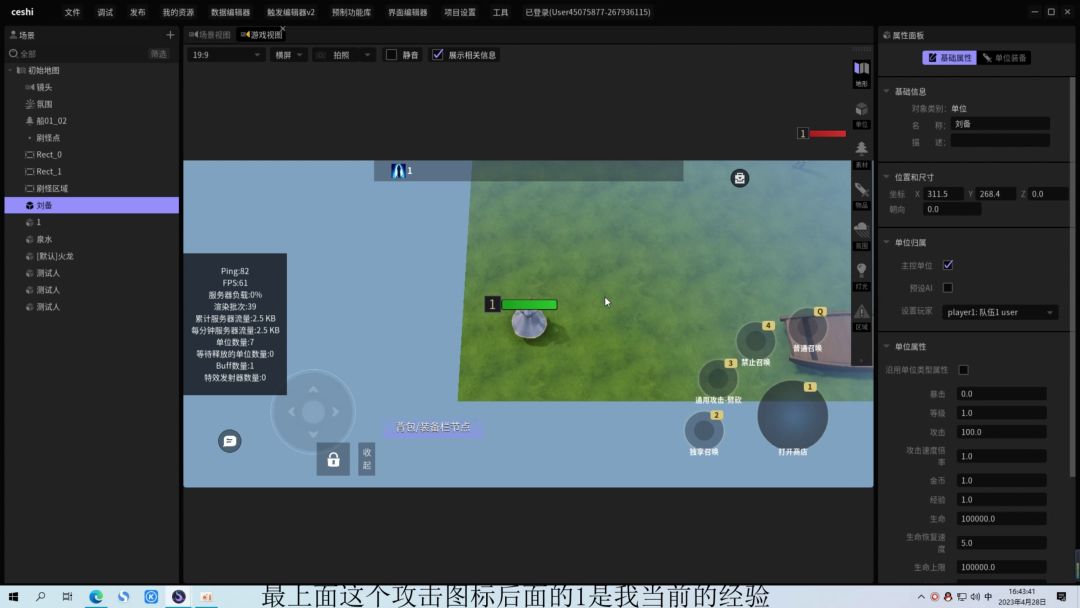Open the 素材 tree asset tool

pyautogui.click(x=861, y=150)
